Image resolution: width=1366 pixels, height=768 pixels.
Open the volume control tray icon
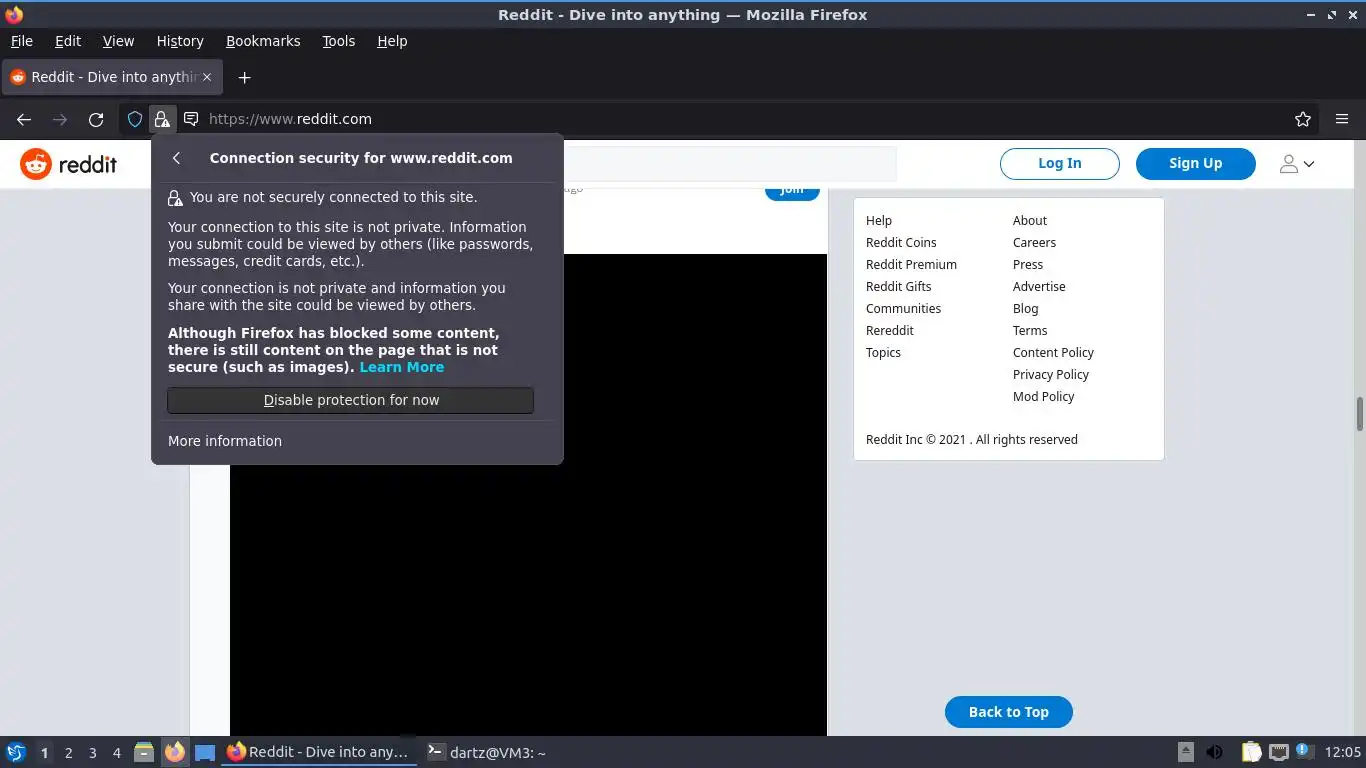coord(1215,752)
